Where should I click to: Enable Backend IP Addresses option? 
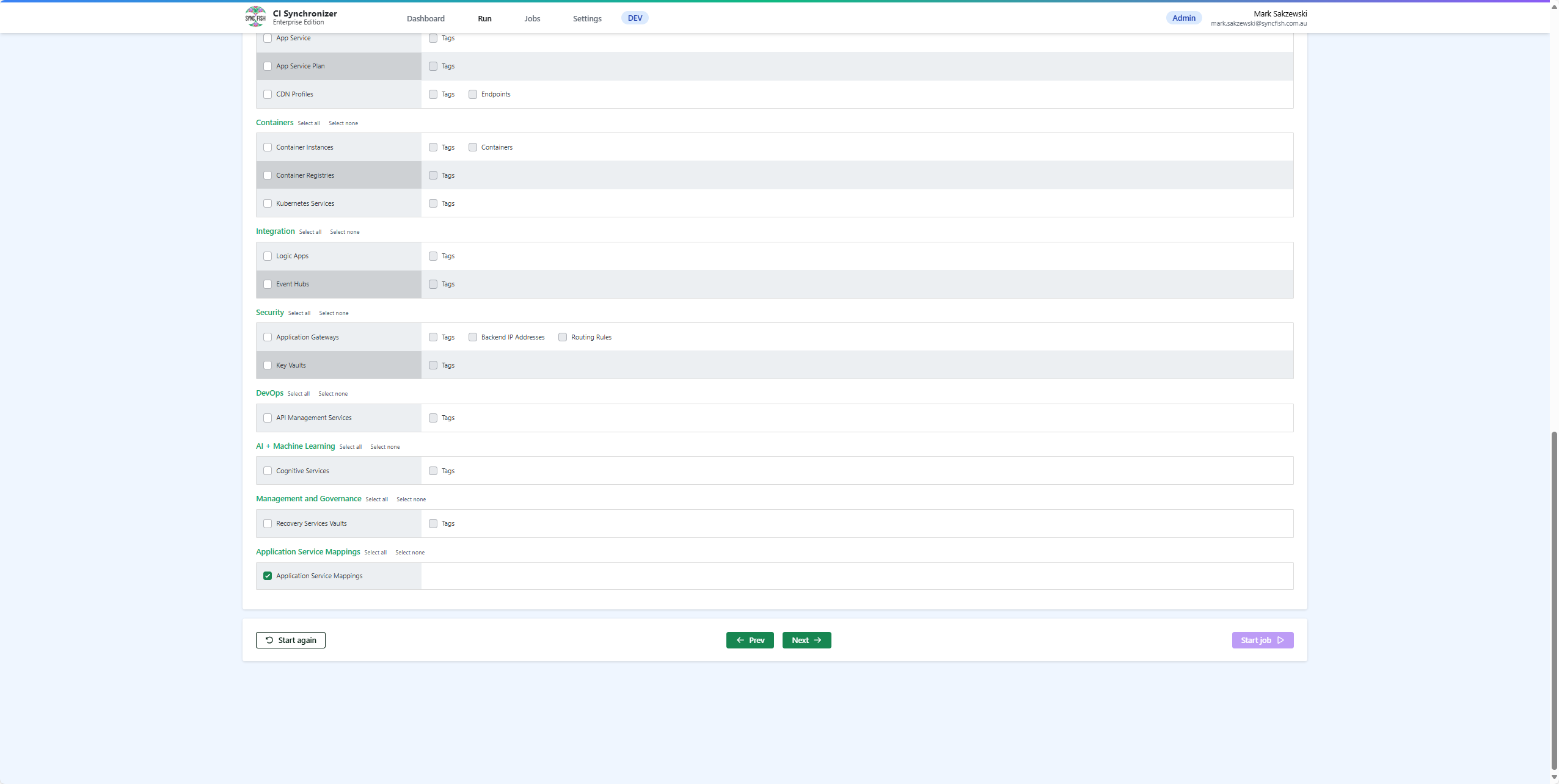pos(473,338)
